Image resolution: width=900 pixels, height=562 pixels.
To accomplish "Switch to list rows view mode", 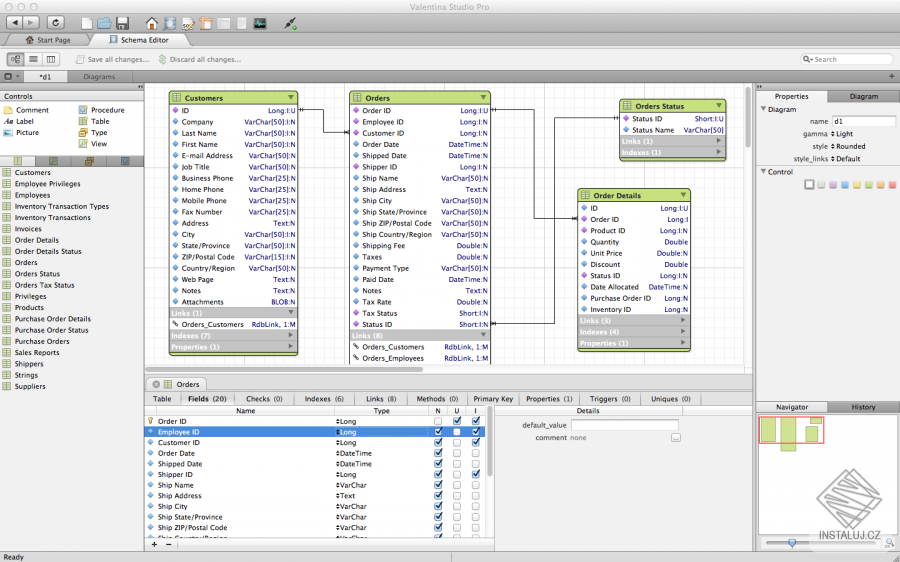I will click(x=33, y=59).
